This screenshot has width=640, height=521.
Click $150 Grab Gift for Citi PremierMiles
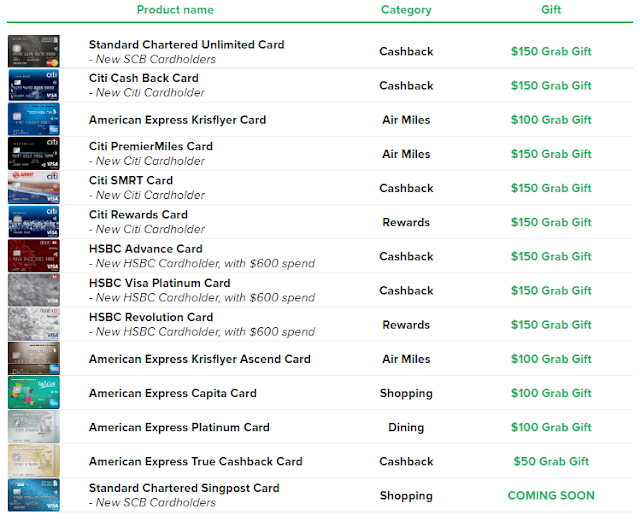coord(551,154)
